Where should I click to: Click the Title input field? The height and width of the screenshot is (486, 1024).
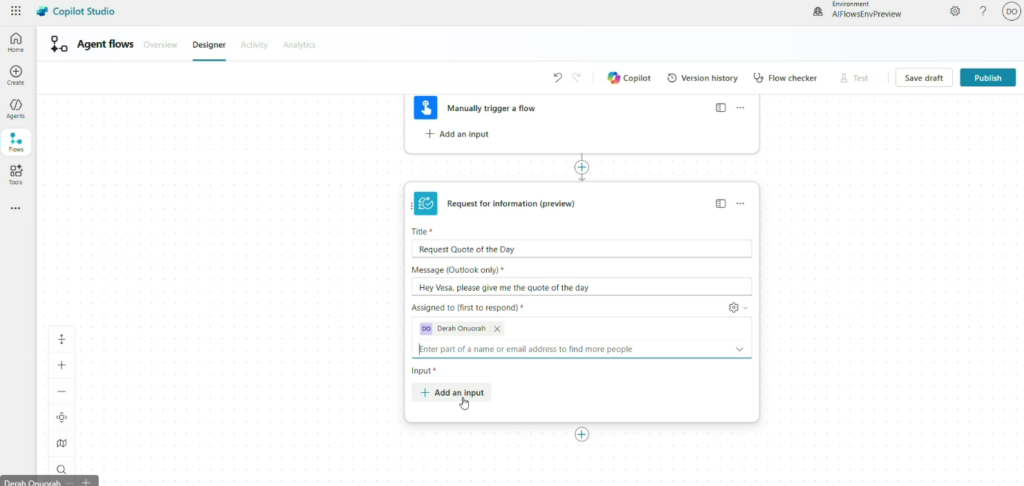click(x=581, y=249)
